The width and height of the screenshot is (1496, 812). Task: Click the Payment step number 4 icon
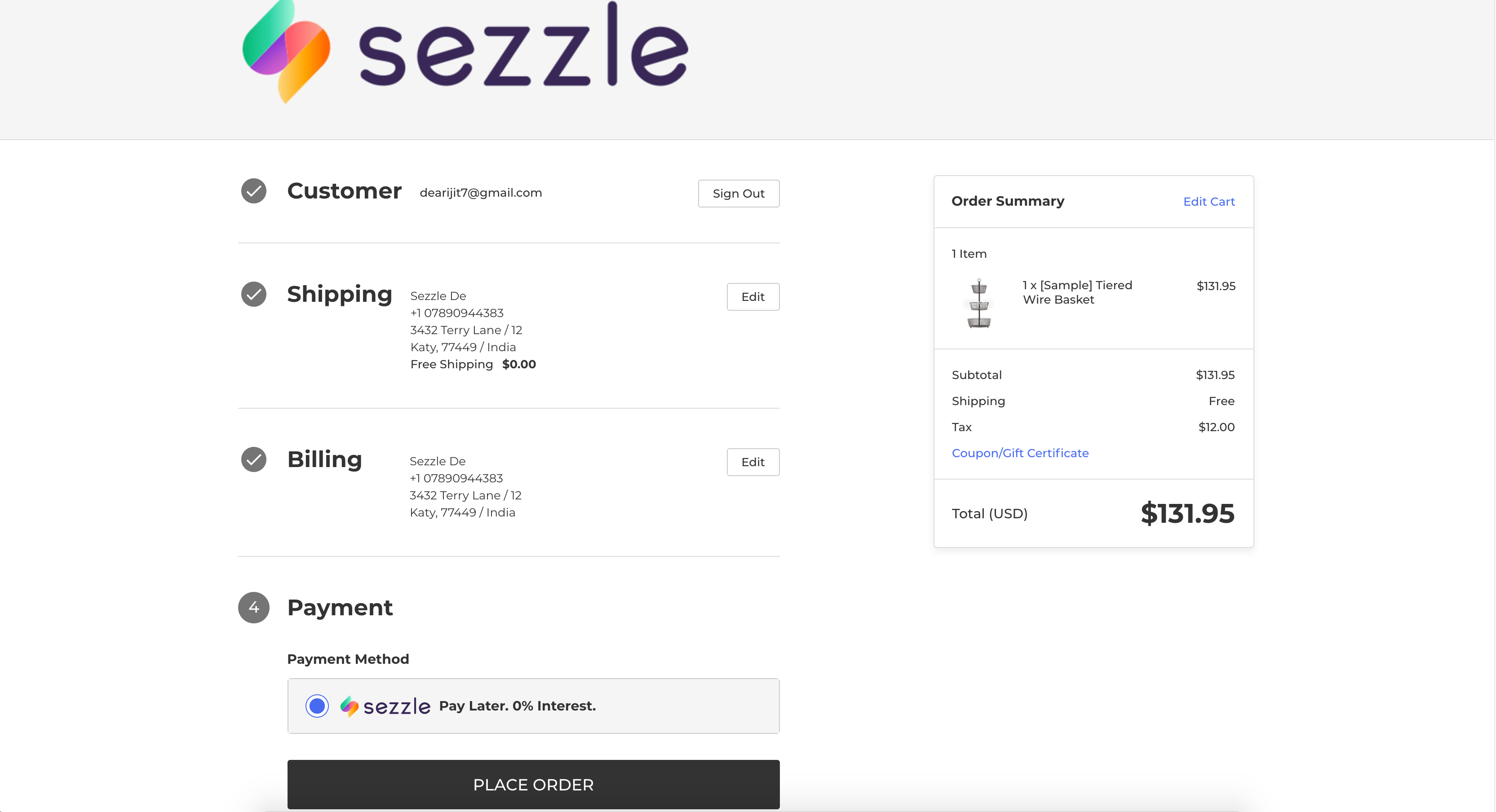(254, 608)
